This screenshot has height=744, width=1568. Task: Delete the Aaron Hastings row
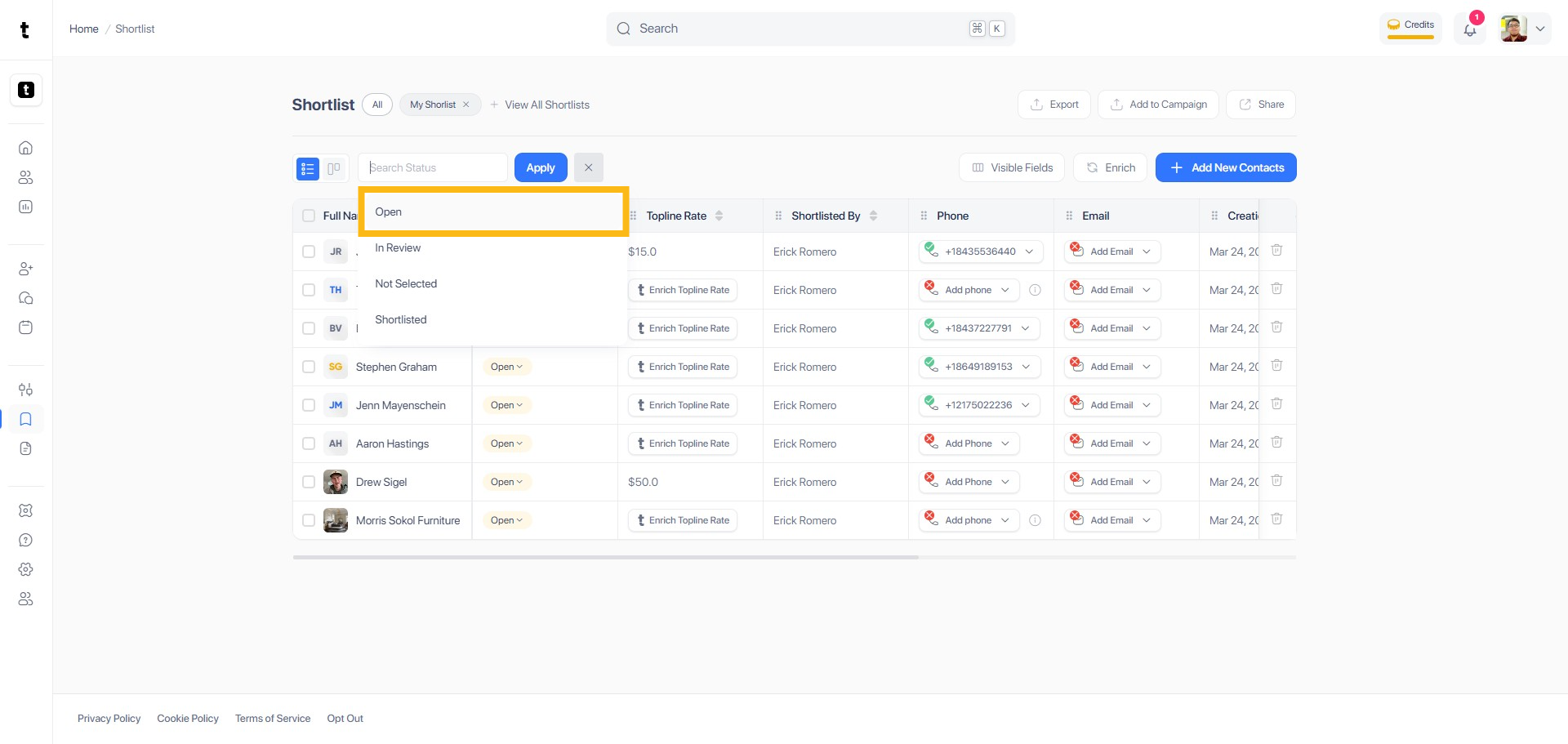1277,443
